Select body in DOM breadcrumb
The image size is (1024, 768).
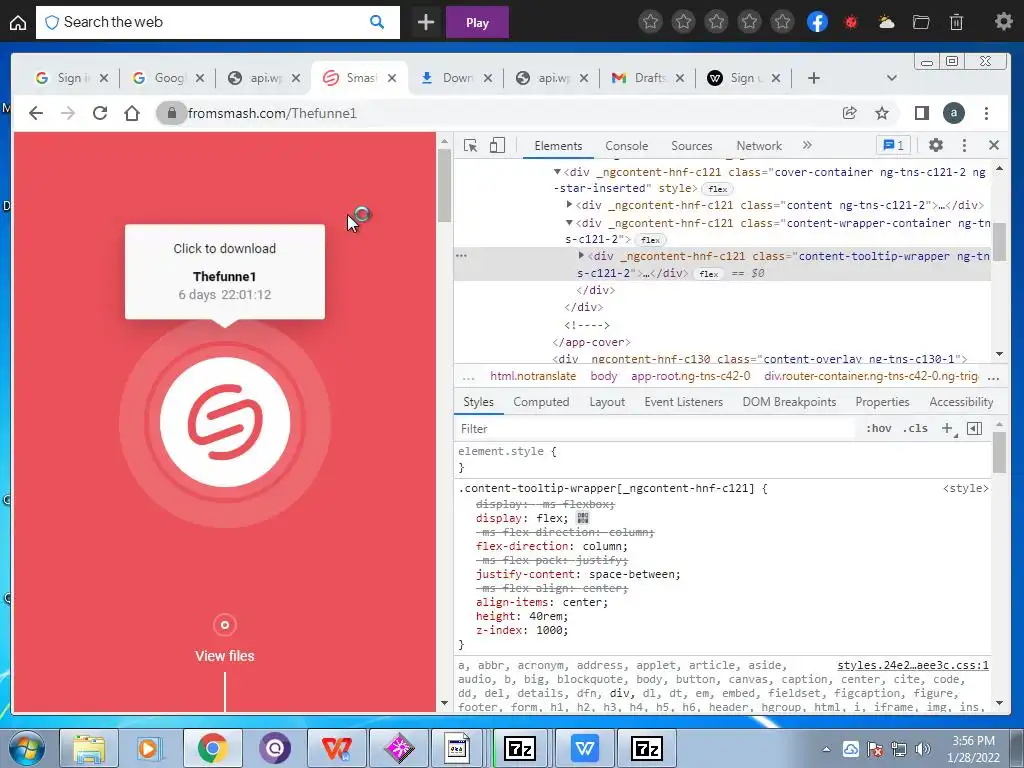point(603,376)
